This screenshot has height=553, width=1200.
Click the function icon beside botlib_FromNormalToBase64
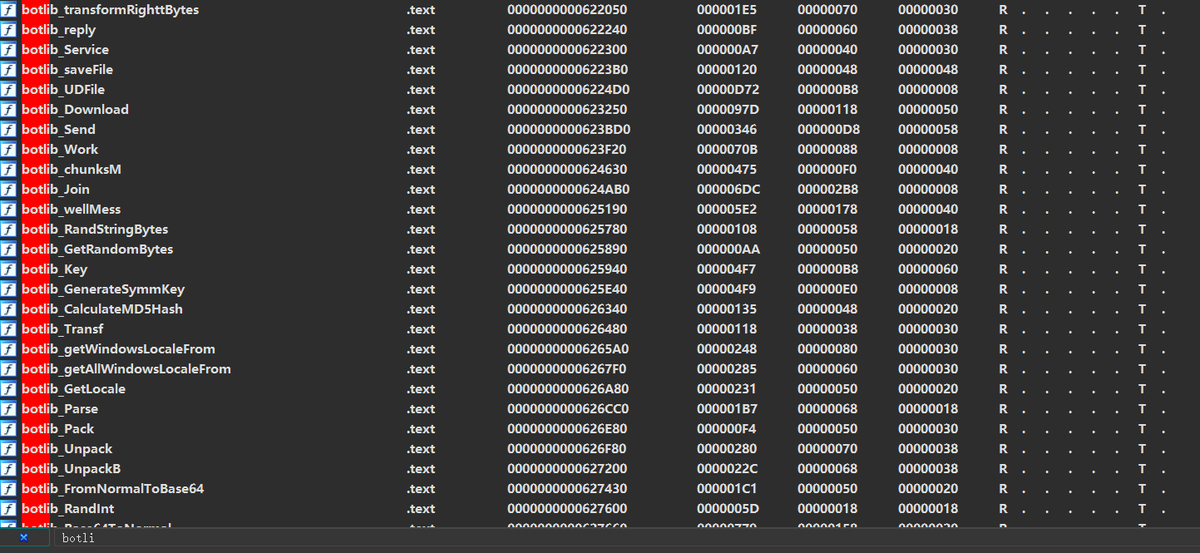point(9,489)
